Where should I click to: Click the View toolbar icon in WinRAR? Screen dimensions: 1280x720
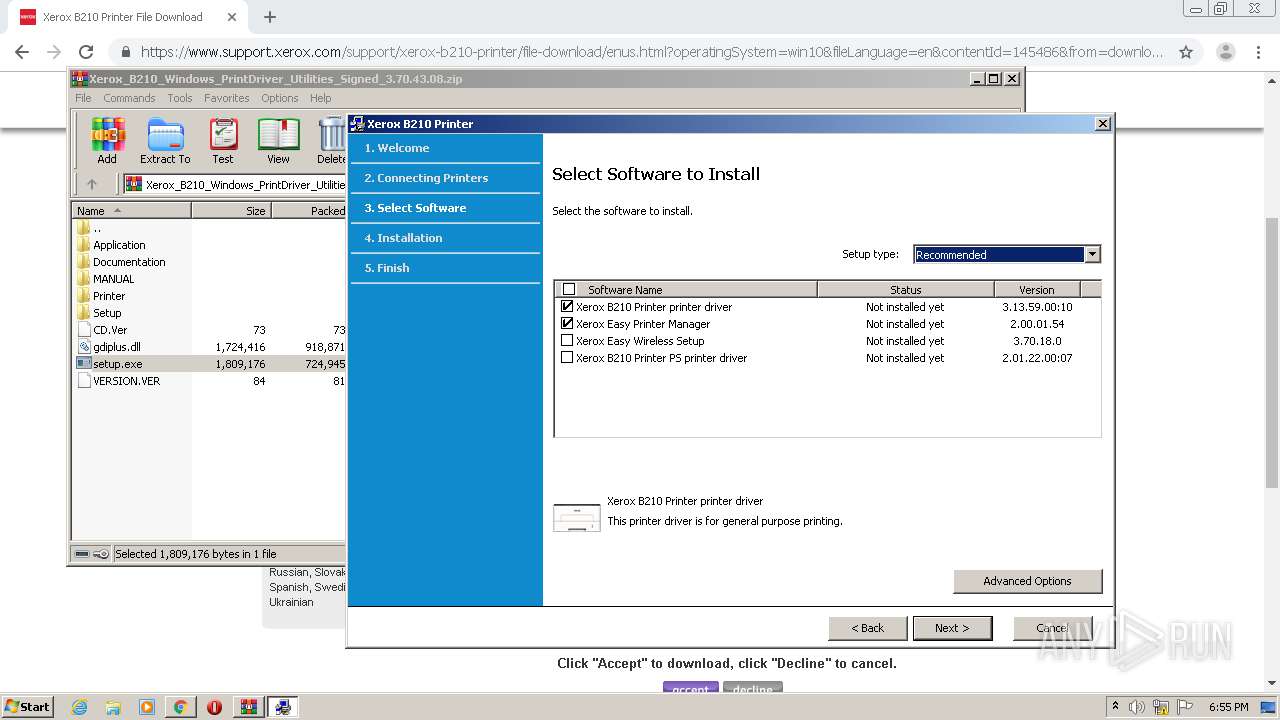[x=278, y=141]
